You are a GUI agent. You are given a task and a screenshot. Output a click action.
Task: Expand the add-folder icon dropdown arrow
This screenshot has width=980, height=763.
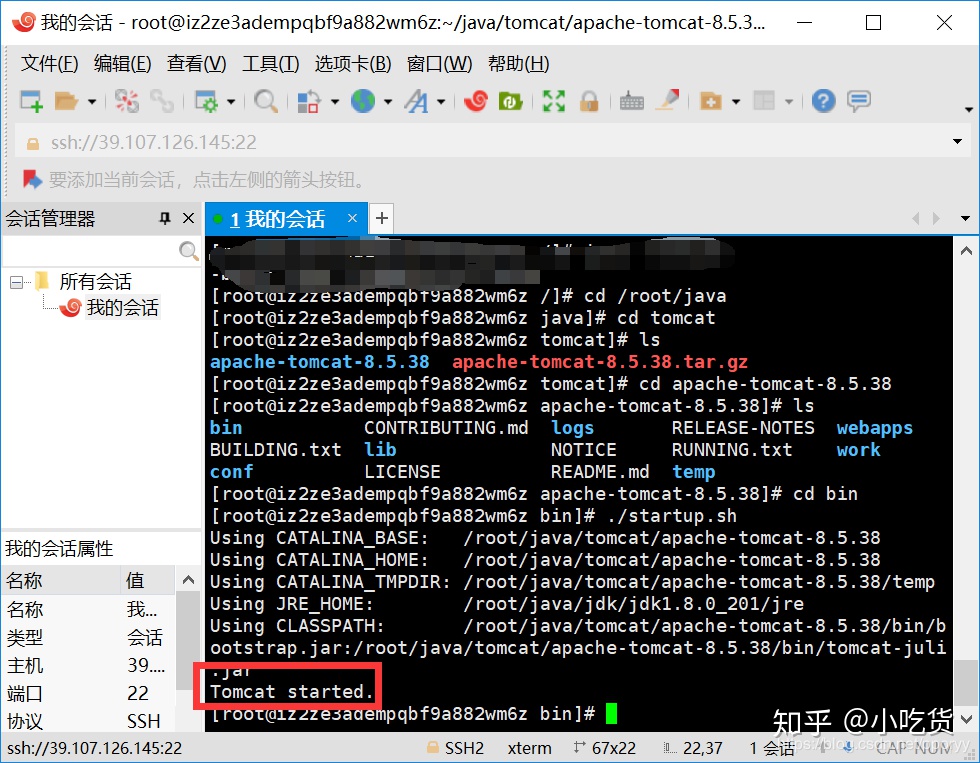point(736,101)
